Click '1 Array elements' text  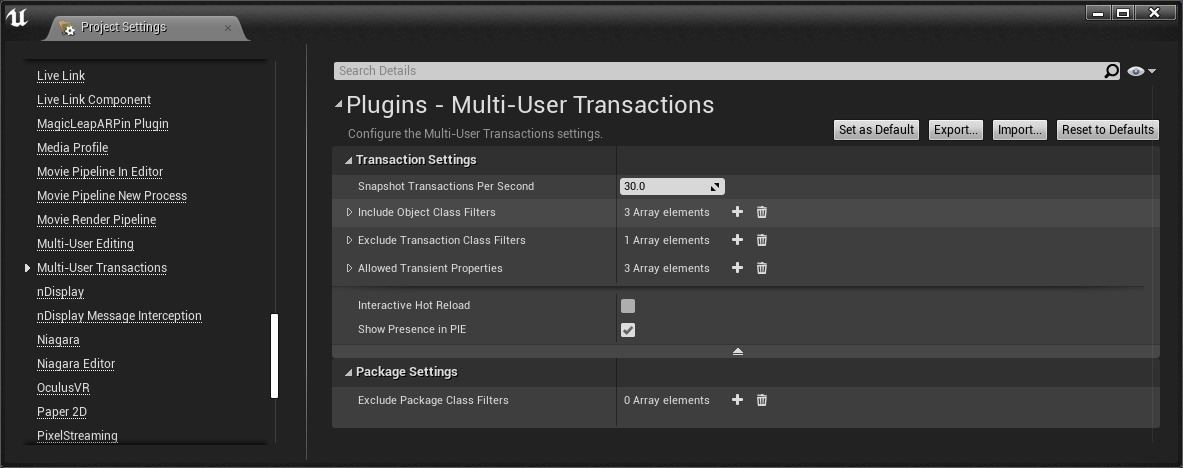pyautogui.click(x=666, y=240)
